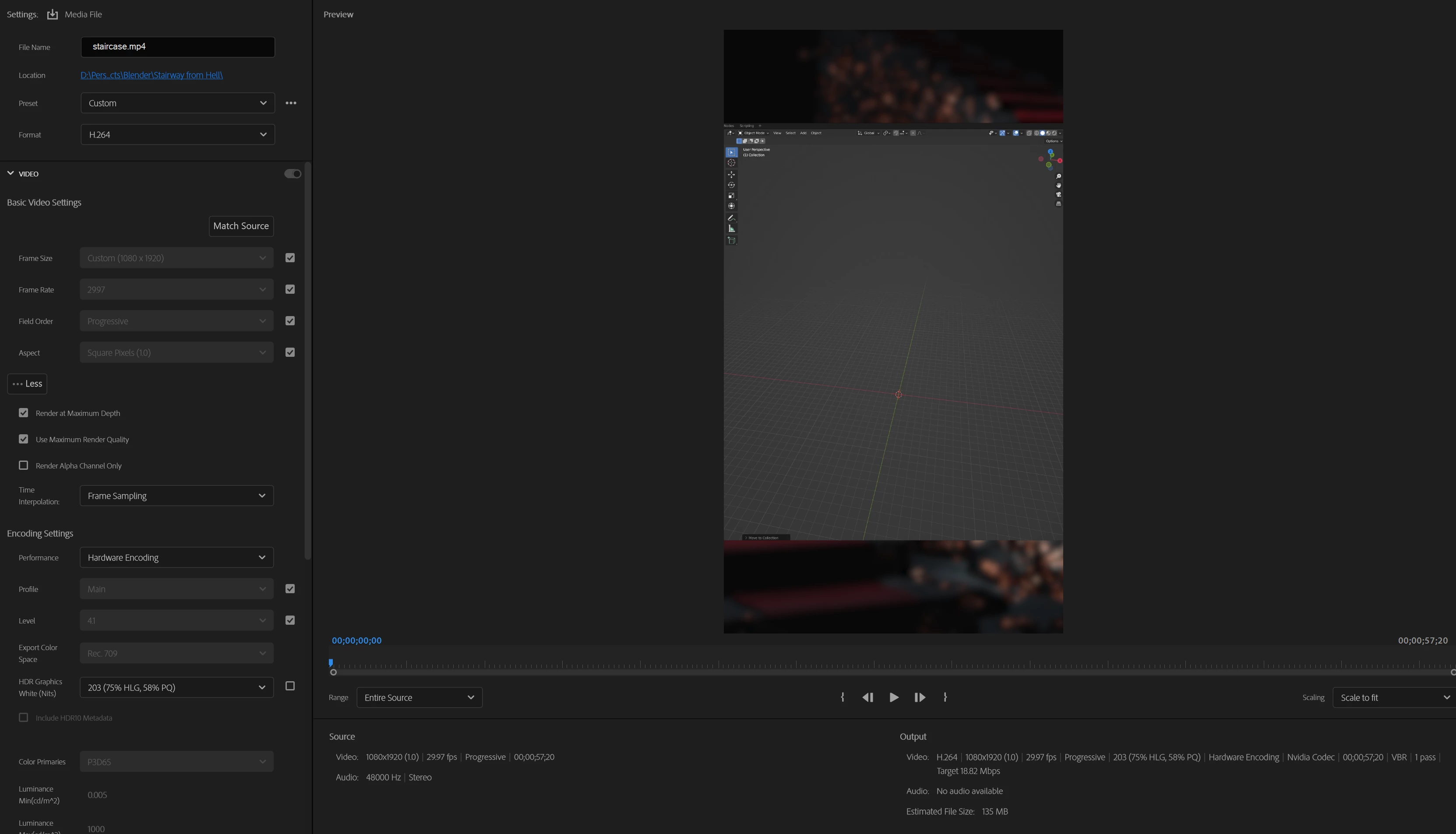The image size is (1456, 834).
Task: Click the Less settings button
Action: [27, 384]
